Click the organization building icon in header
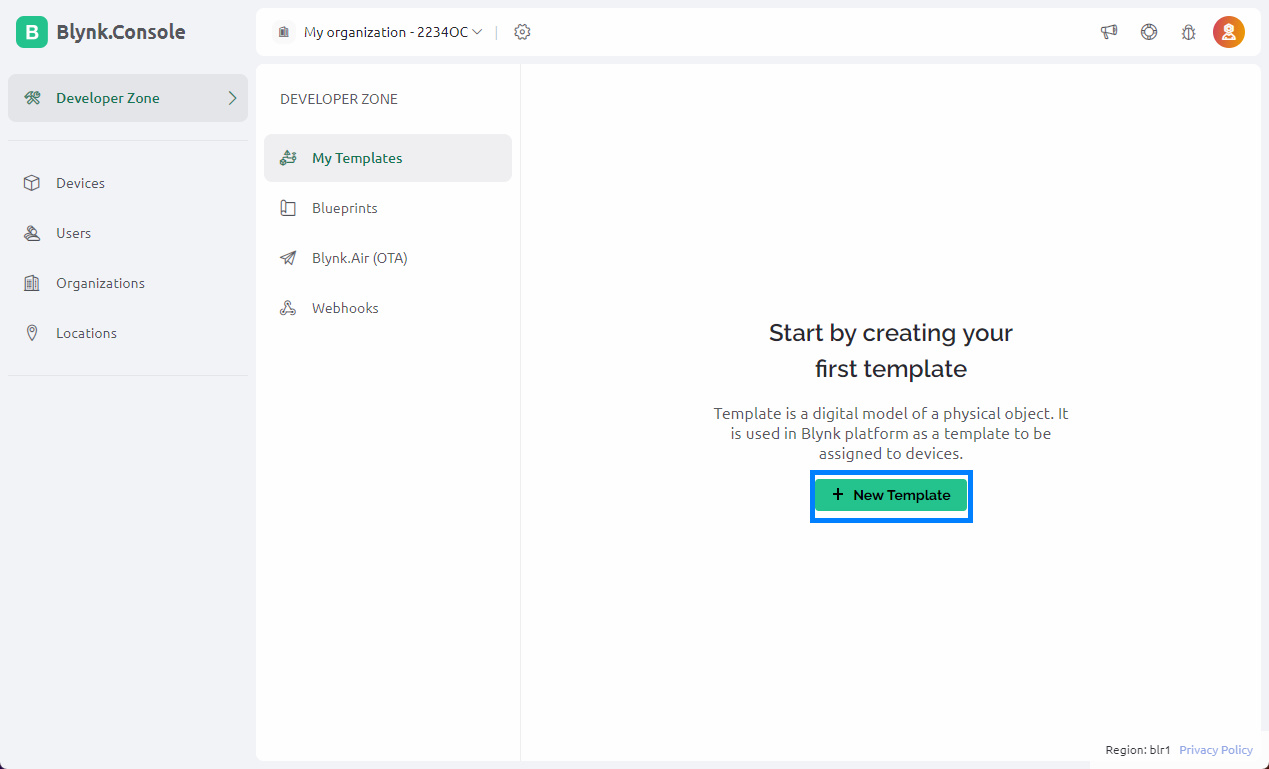1269x769 pixels. pos(283,32)
